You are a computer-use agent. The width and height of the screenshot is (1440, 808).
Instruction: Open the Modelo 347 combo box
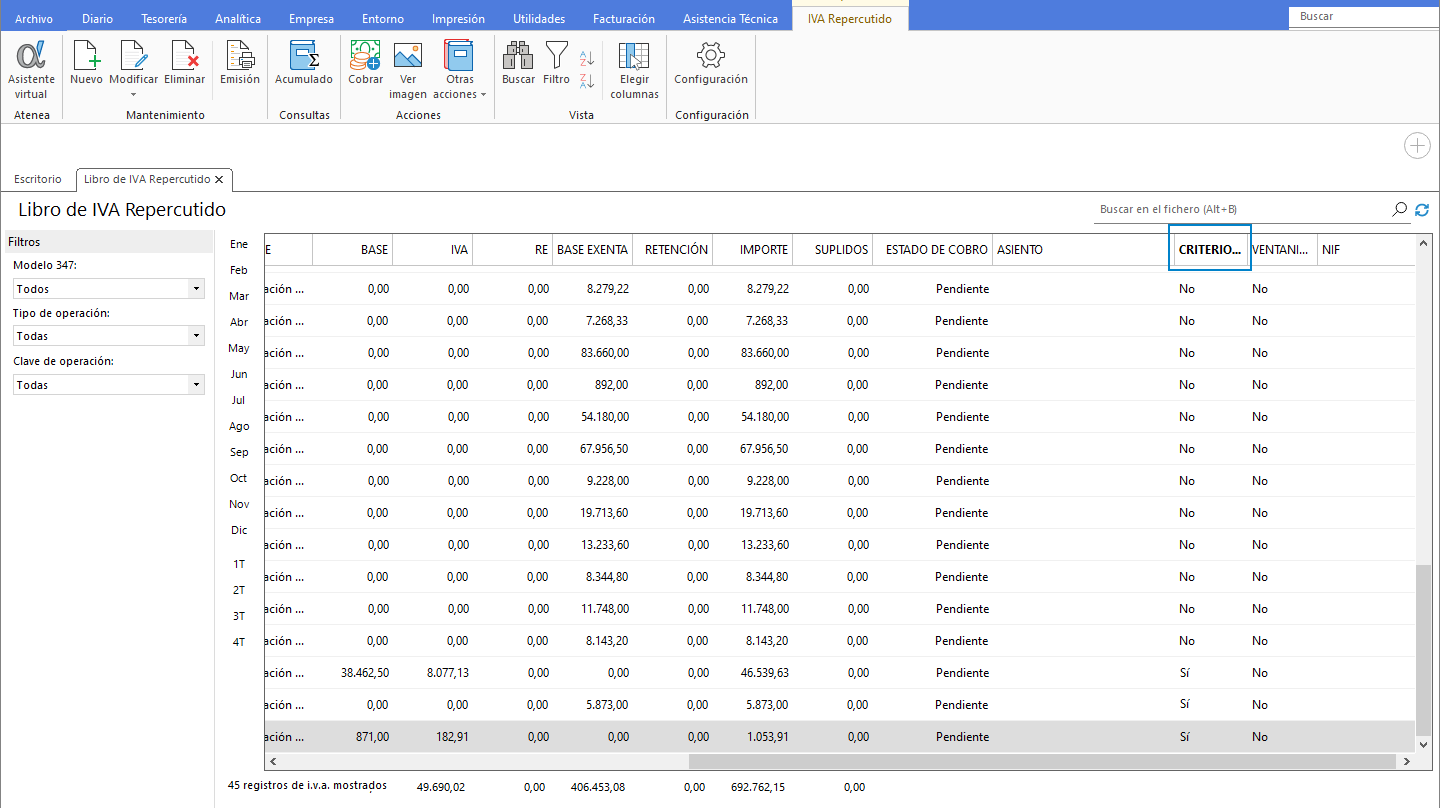pos(109,289)
